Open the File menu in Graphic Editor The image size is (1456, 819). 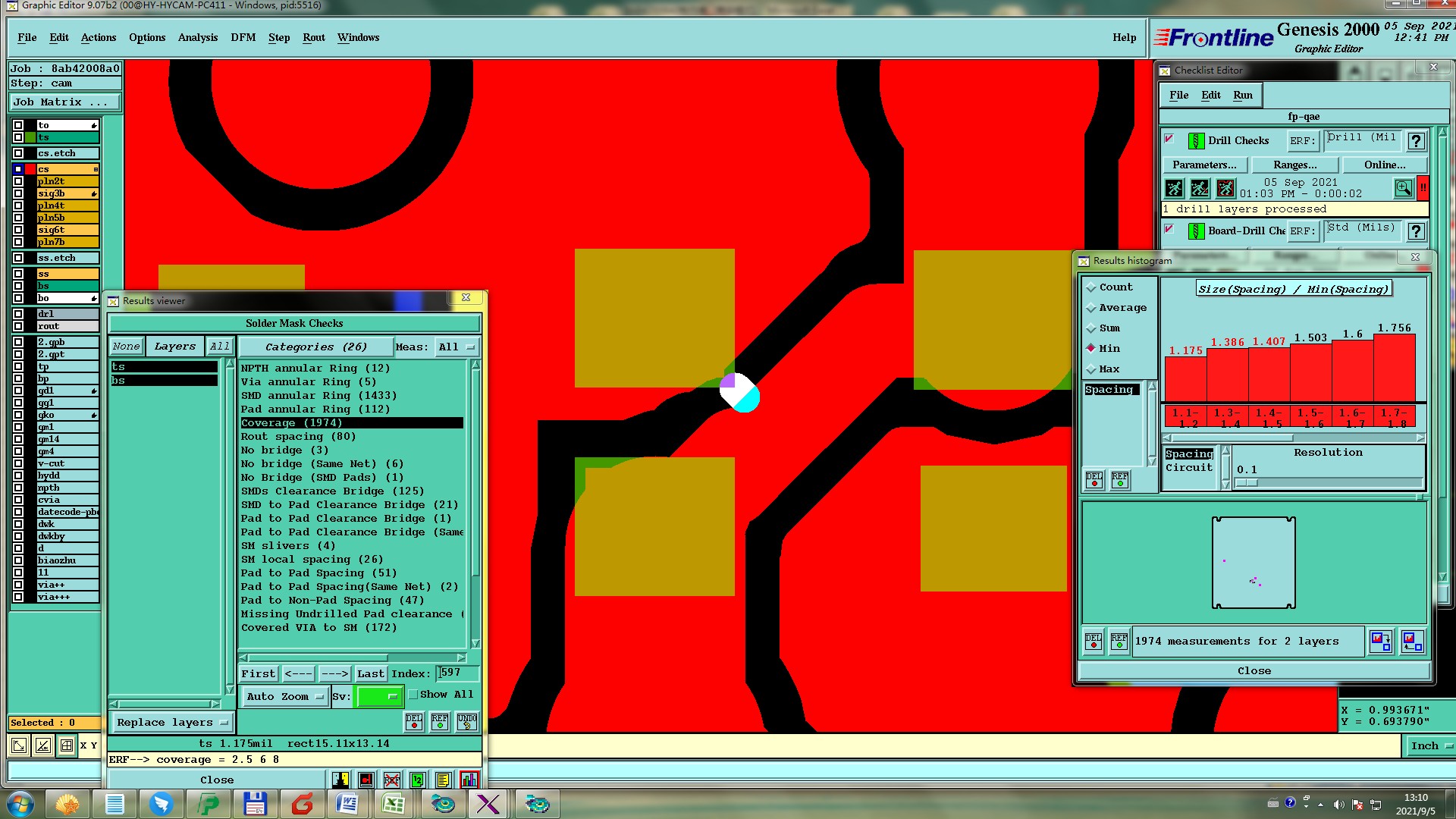(x=27, y=37)
